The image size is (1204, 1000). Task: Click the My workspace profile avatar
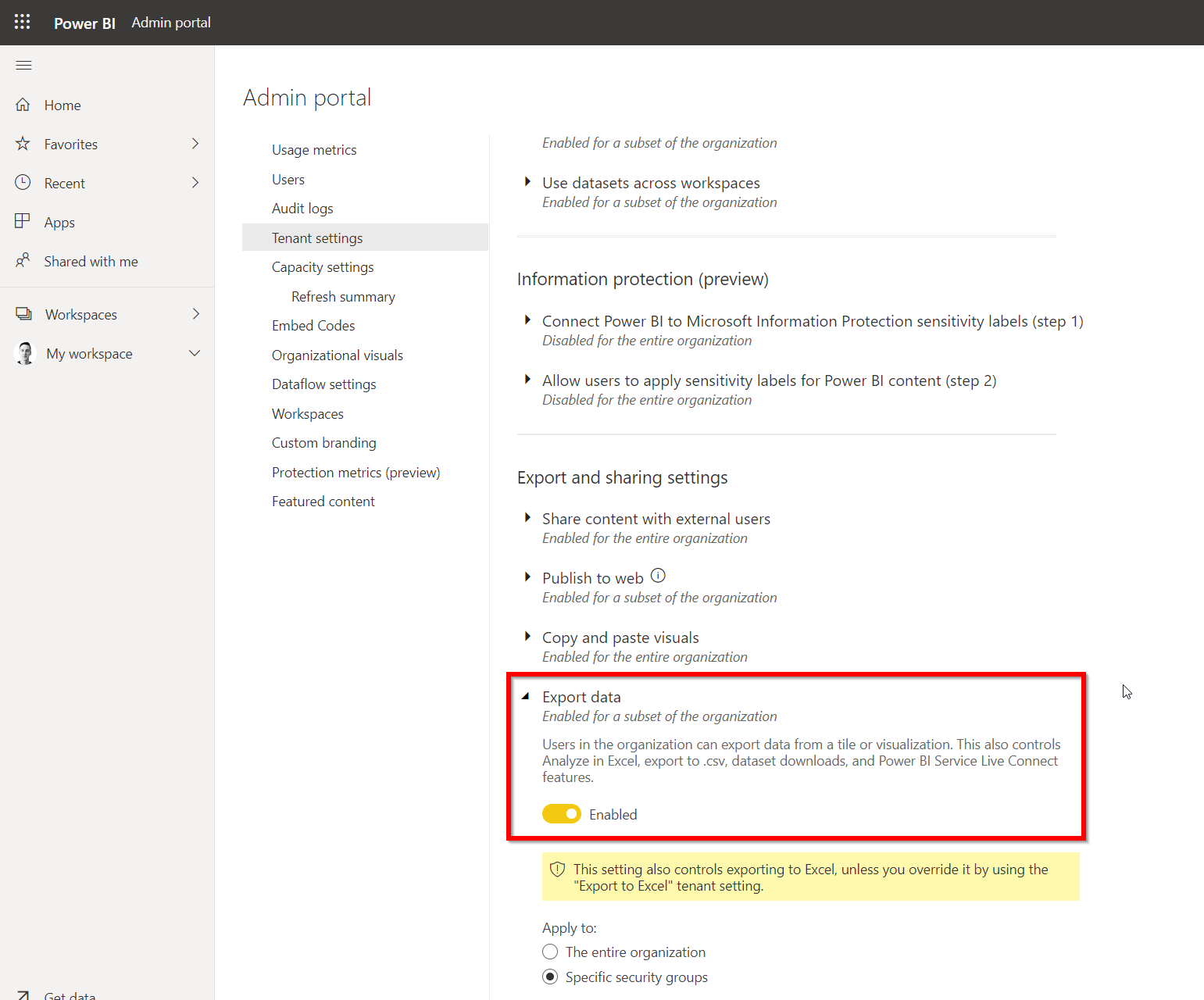tap(25, 353)
